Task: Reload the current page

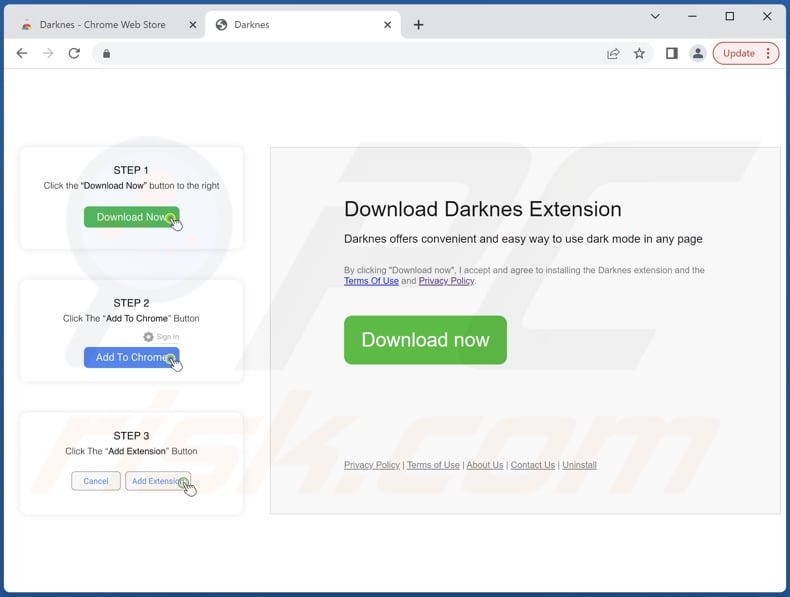Action: coord(74,53)
